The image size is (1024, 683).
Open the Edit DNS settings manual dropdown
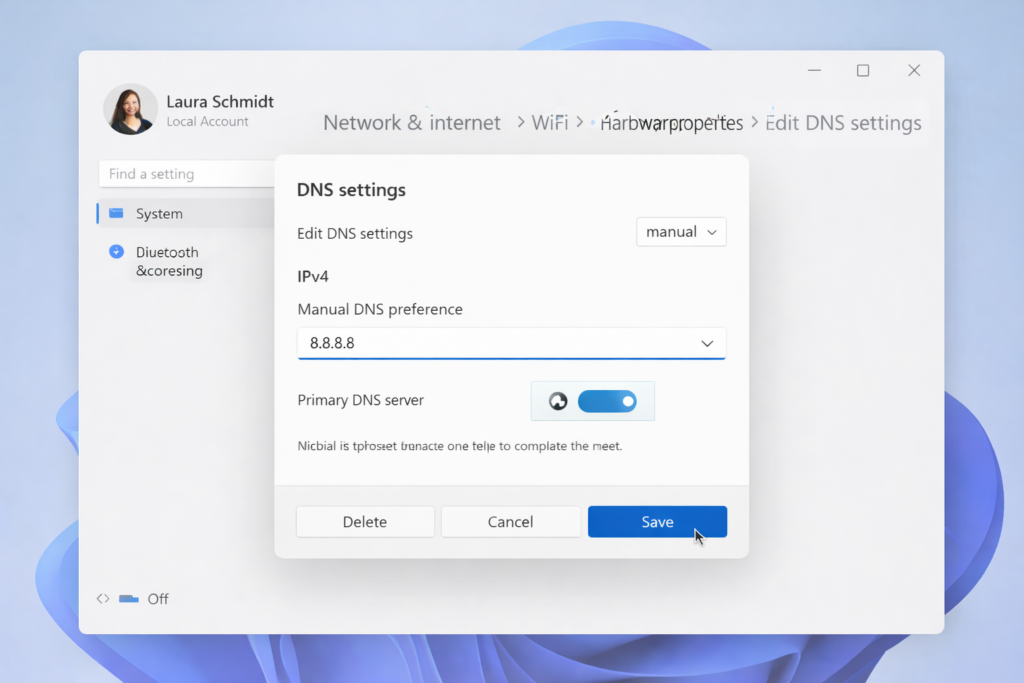[681, 232]
